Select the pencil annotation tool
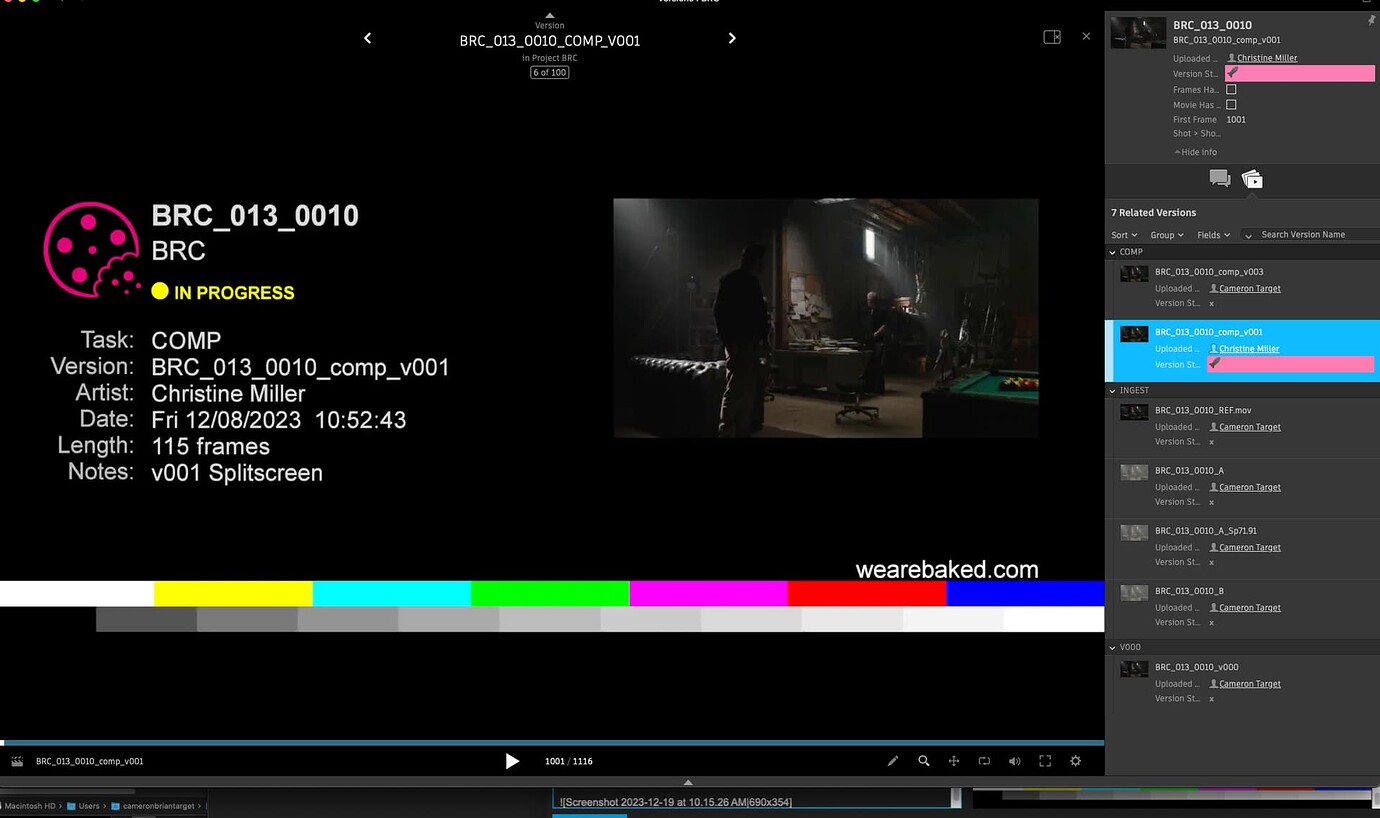The image size is (1380, 818). point(893,761)
